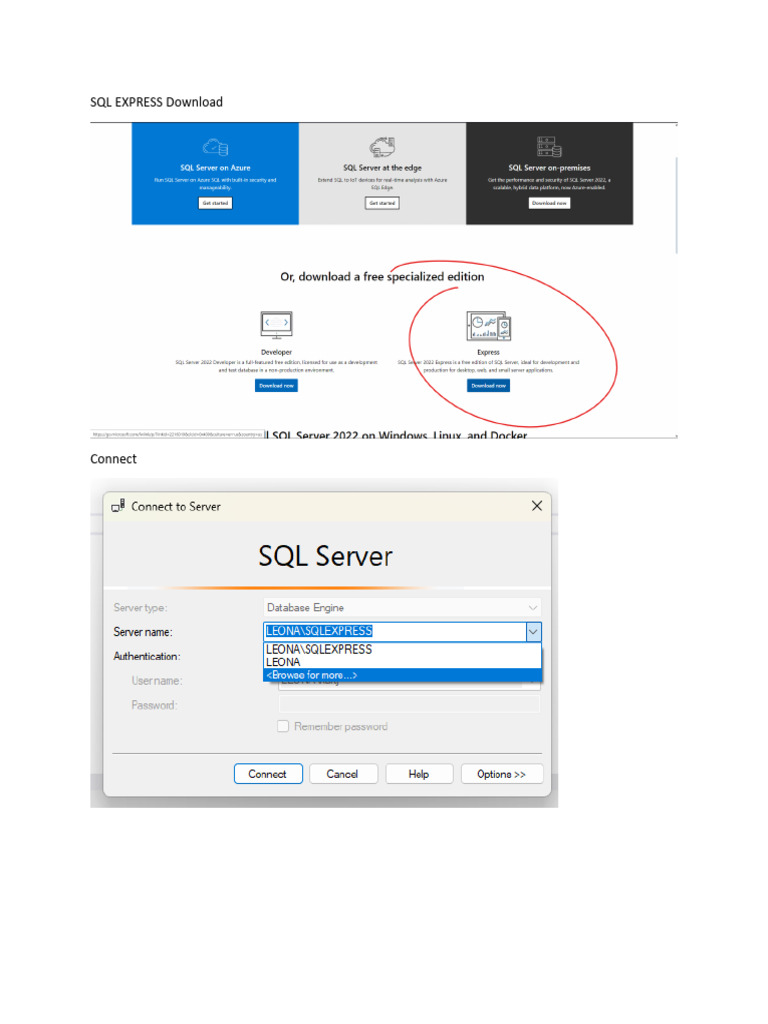Click the SQL Server on Azure heading
This screenshot has width=768, height=1024.
click(x=216, y=168)
